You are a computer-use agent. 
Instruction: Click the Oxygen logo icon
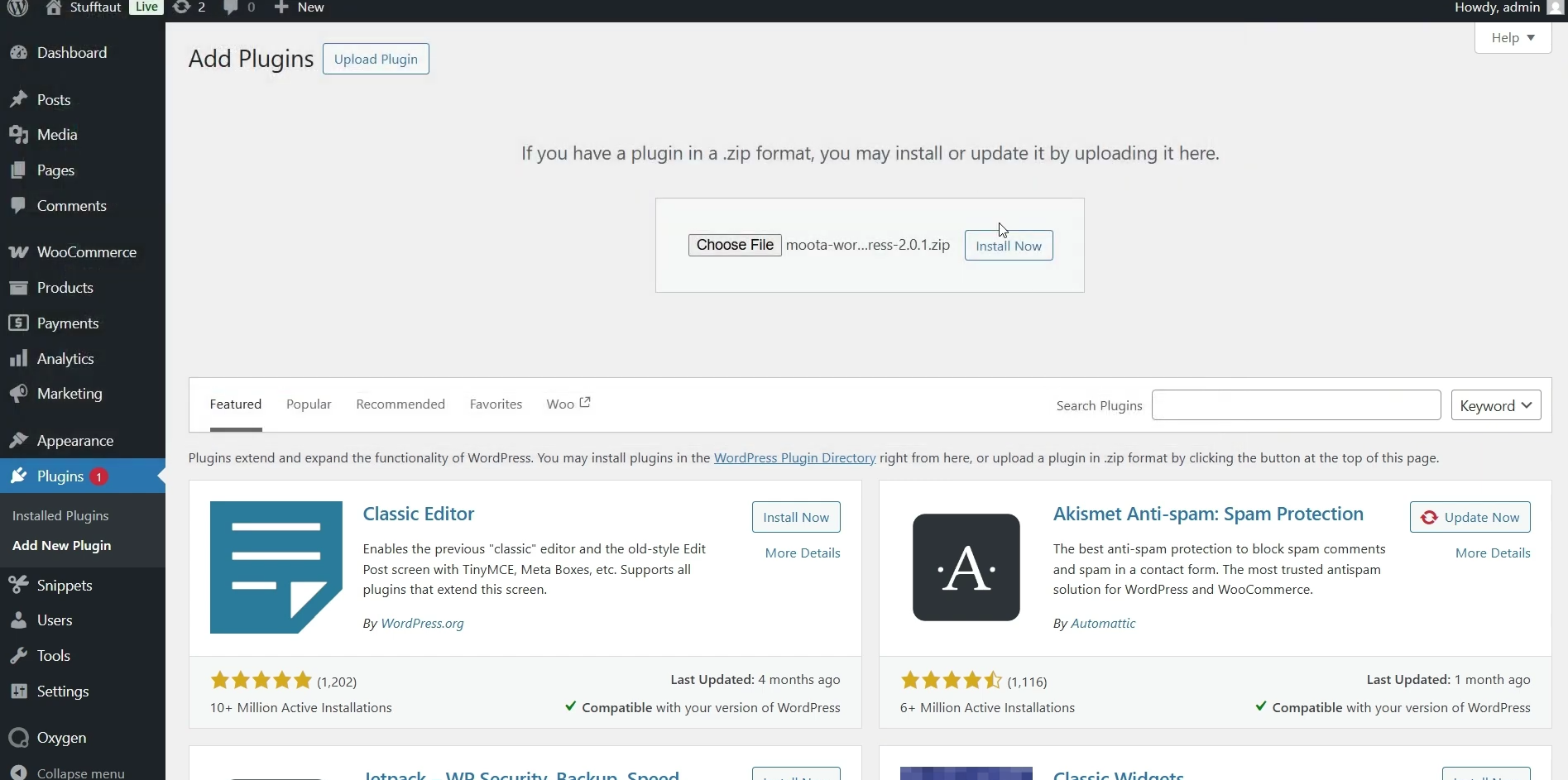click(x=18, y=738)
